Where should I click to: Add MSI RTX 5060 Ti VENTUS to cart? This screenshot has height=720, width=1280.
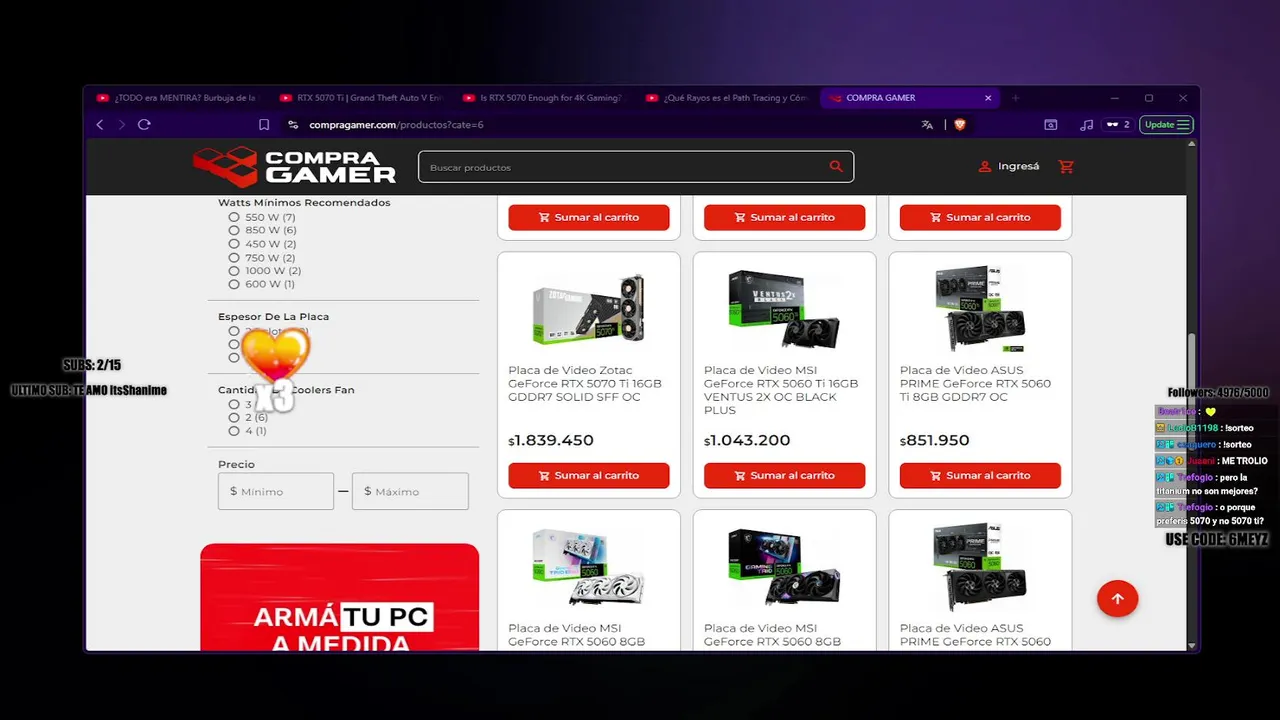(x=784, y=475)
